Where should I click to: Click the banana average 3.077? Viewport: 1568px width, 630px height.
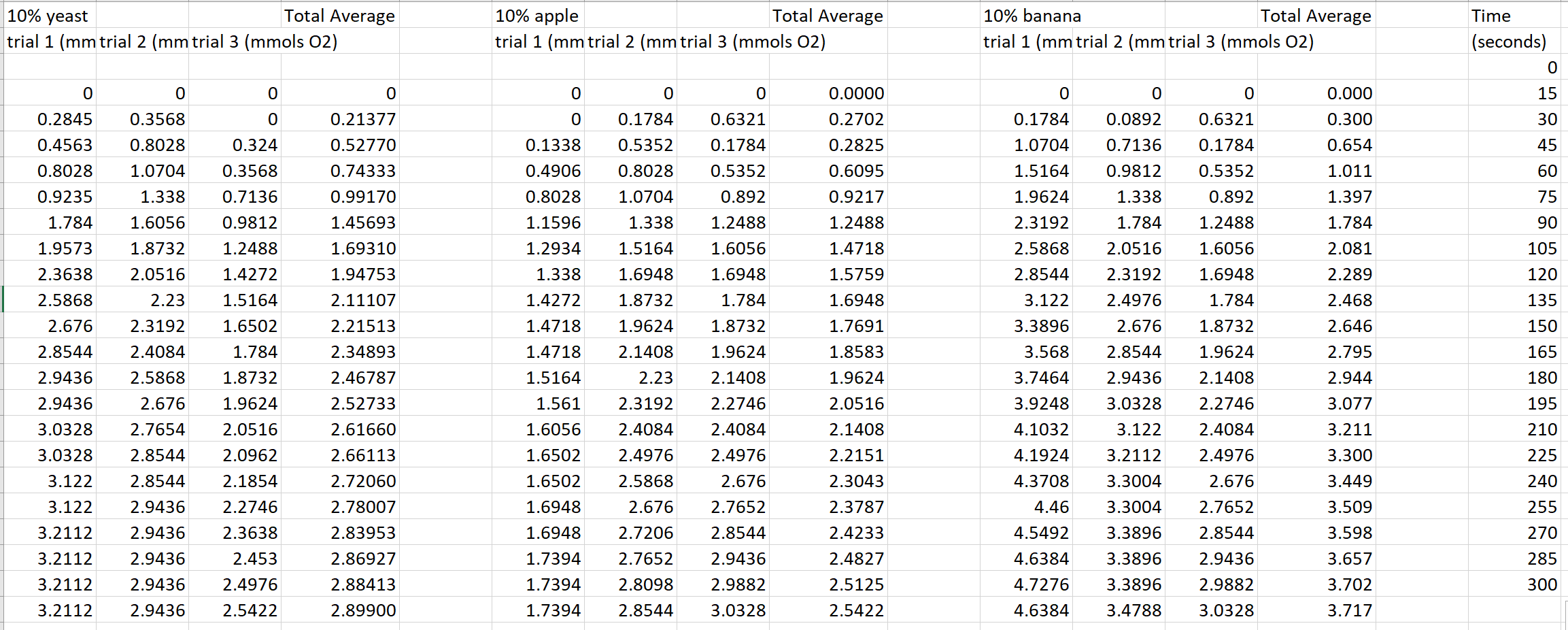pyautogui.click(x=1316, y=403)
